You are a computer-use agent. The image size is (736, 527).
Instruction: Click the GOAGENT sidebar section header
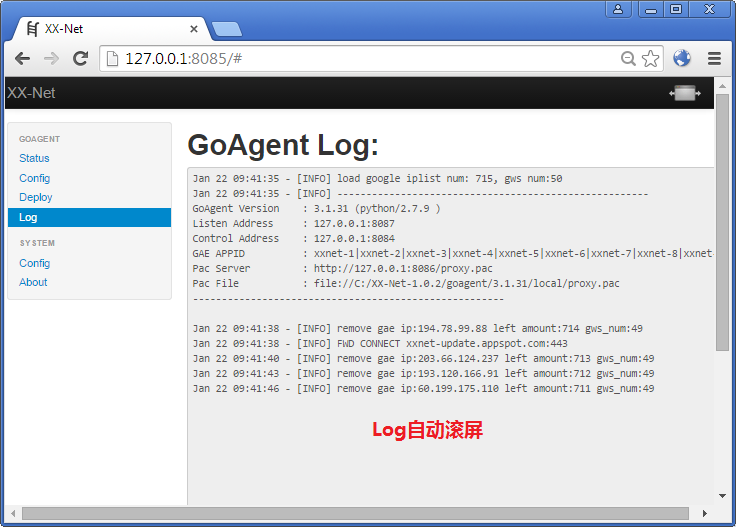click(39, 139)
